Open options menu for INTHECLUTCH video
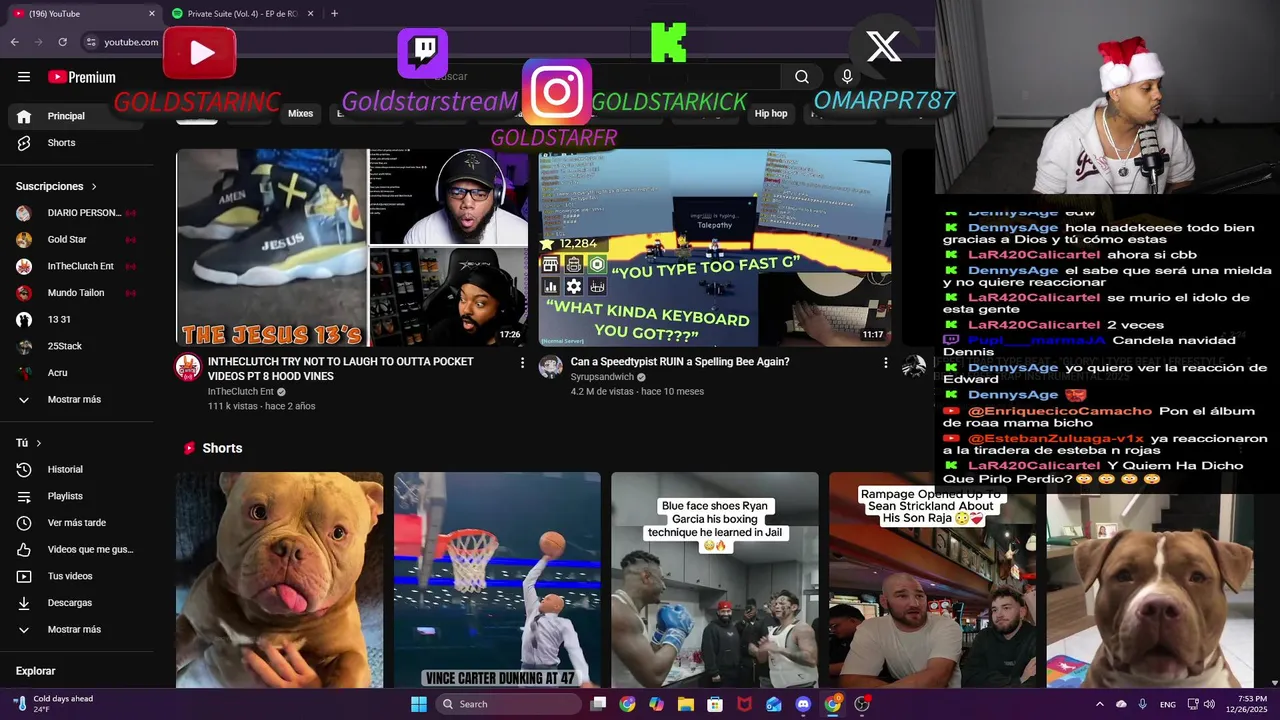The image size is (1280, 720). click(x=522, y=363)
